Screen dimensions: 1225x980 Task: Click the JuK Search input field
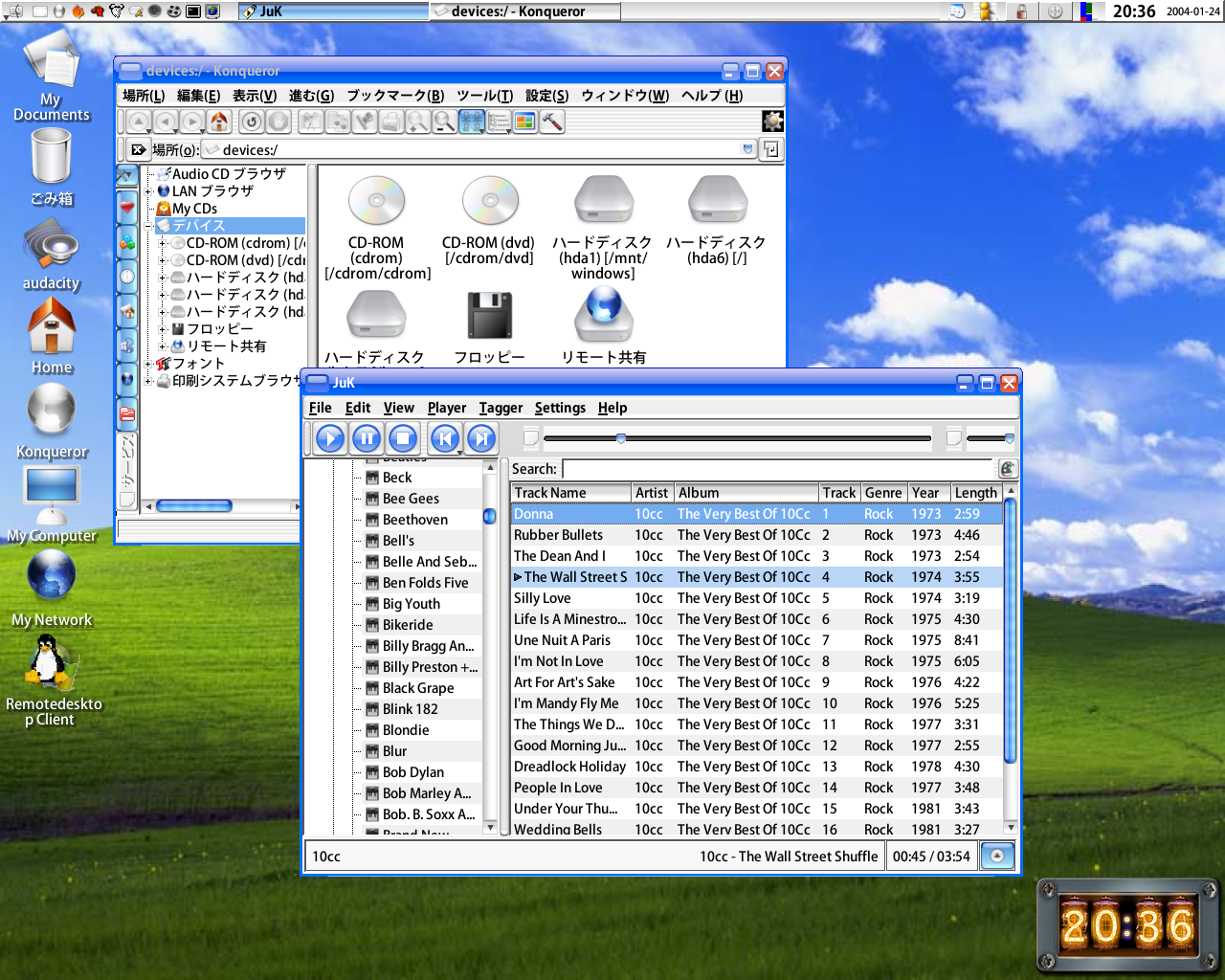[778, 469]
